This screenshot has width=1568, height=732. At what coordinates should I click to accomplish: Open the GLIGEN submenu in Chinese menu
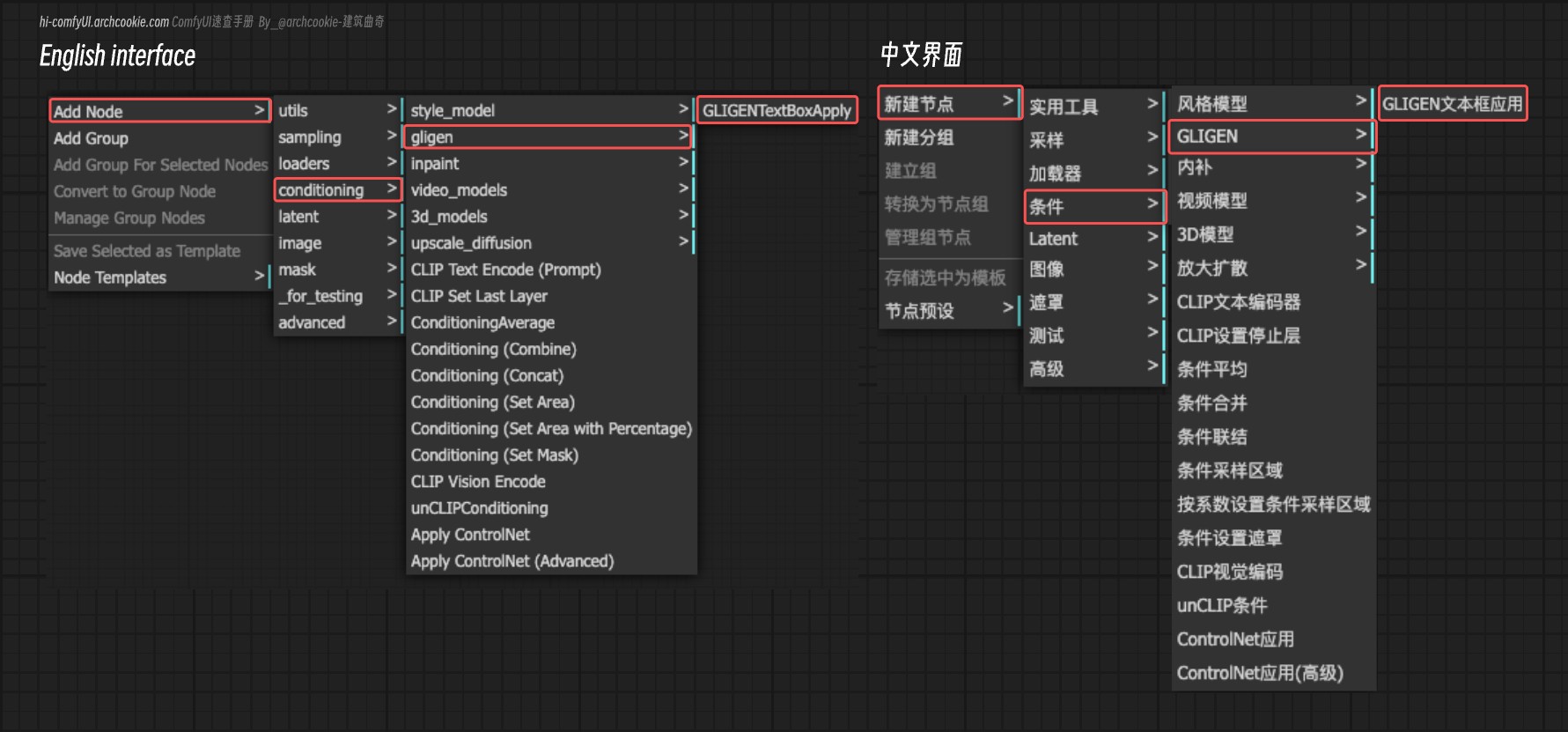point(1272,137)
